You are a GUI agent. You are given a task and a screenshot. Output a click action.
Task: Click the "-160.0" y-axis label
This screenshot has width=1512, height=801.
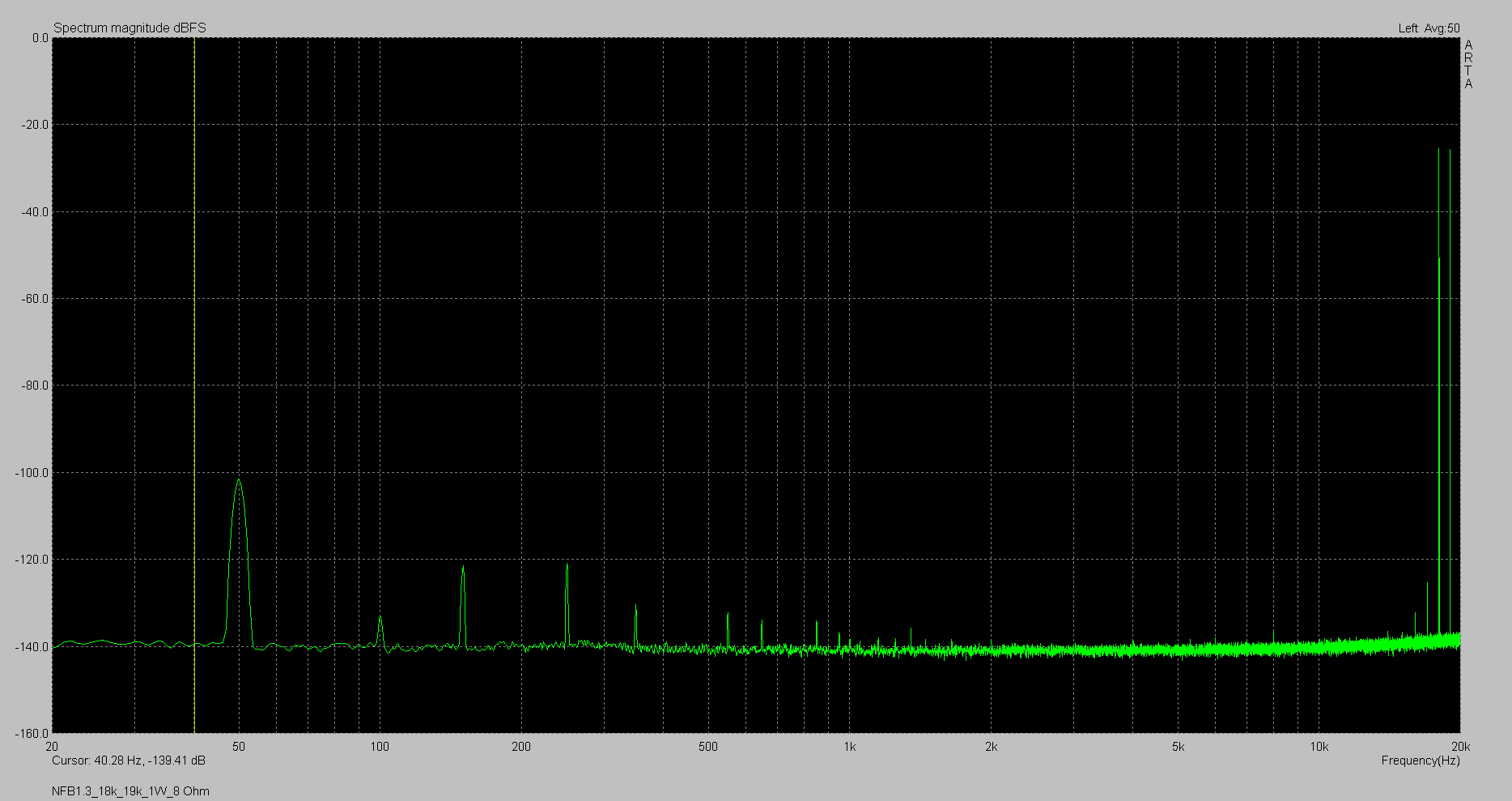(32, 734)
